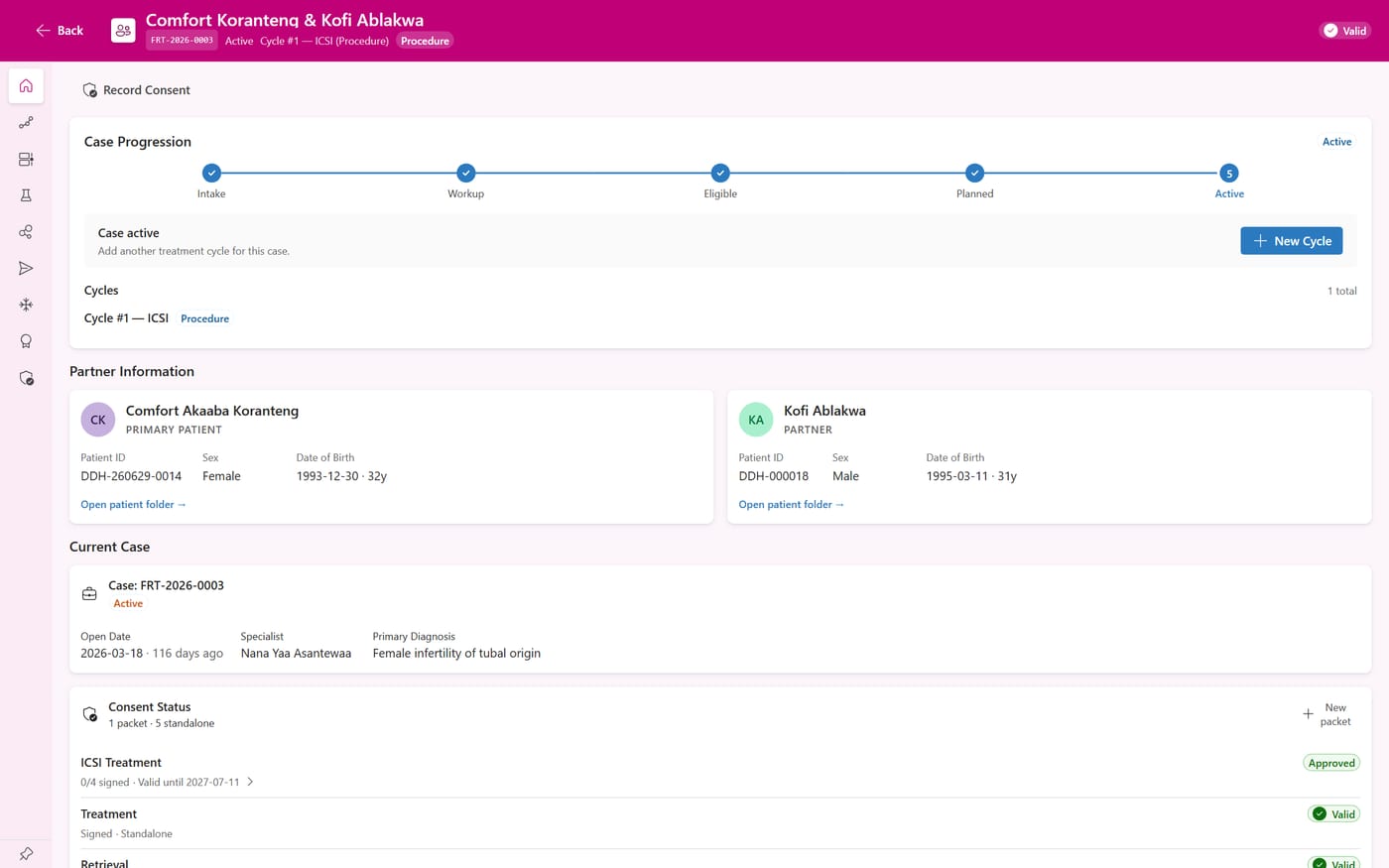Click Comfort Akaaba Koranteng name
The image size is (1389, 868).
point(212,411)
